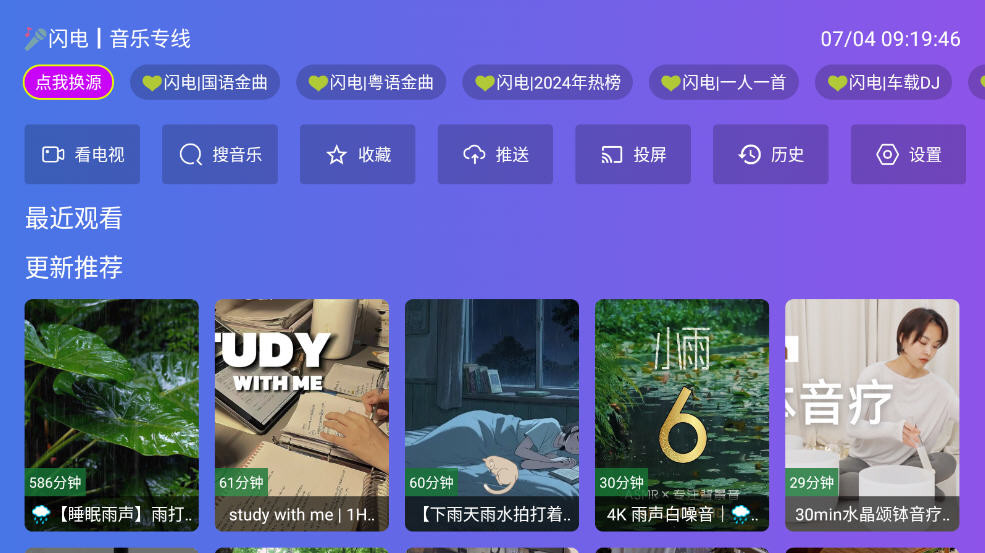Click the rain cloud icon in 睡眠雨声 title
Image resolution: width=985 pixels, height=553 pixels.
point(41,515)
